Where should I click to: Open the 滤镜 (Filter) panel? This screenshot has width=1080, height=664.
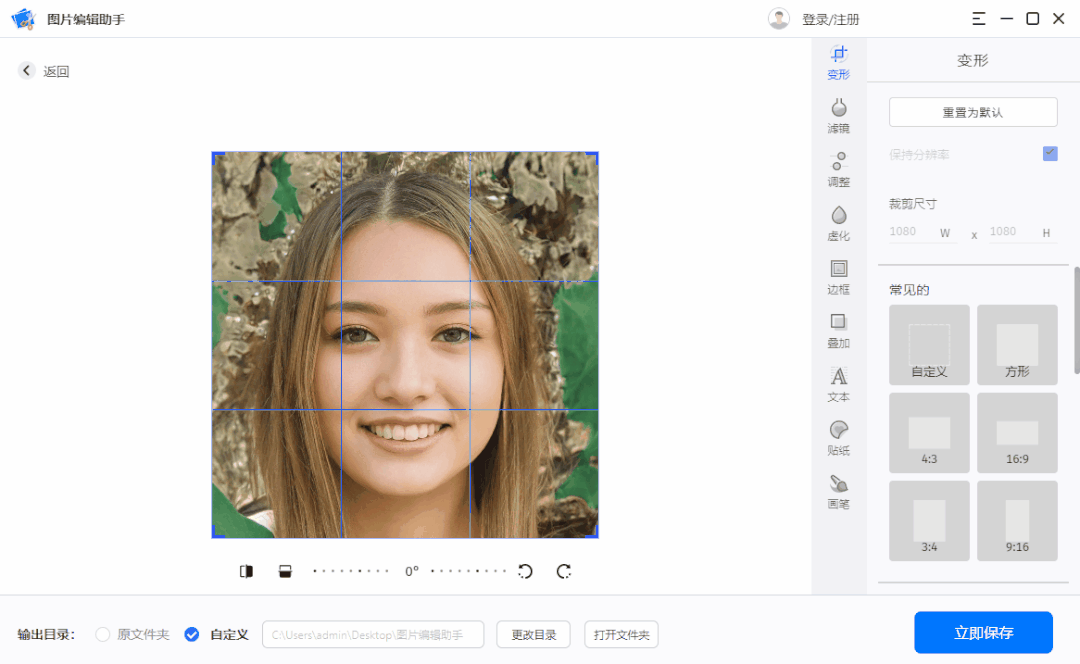[839, 113]
